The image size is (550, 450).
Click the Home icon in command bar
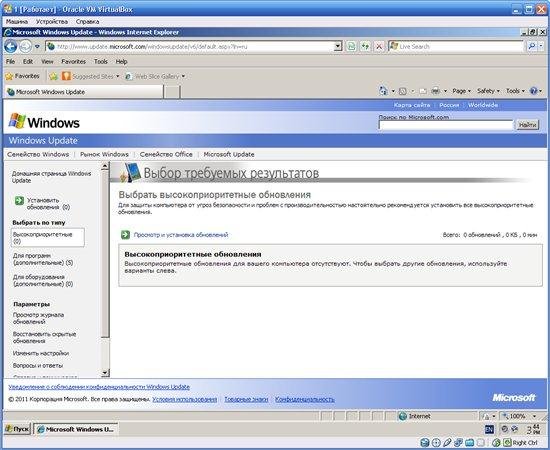tap(383, 91)
